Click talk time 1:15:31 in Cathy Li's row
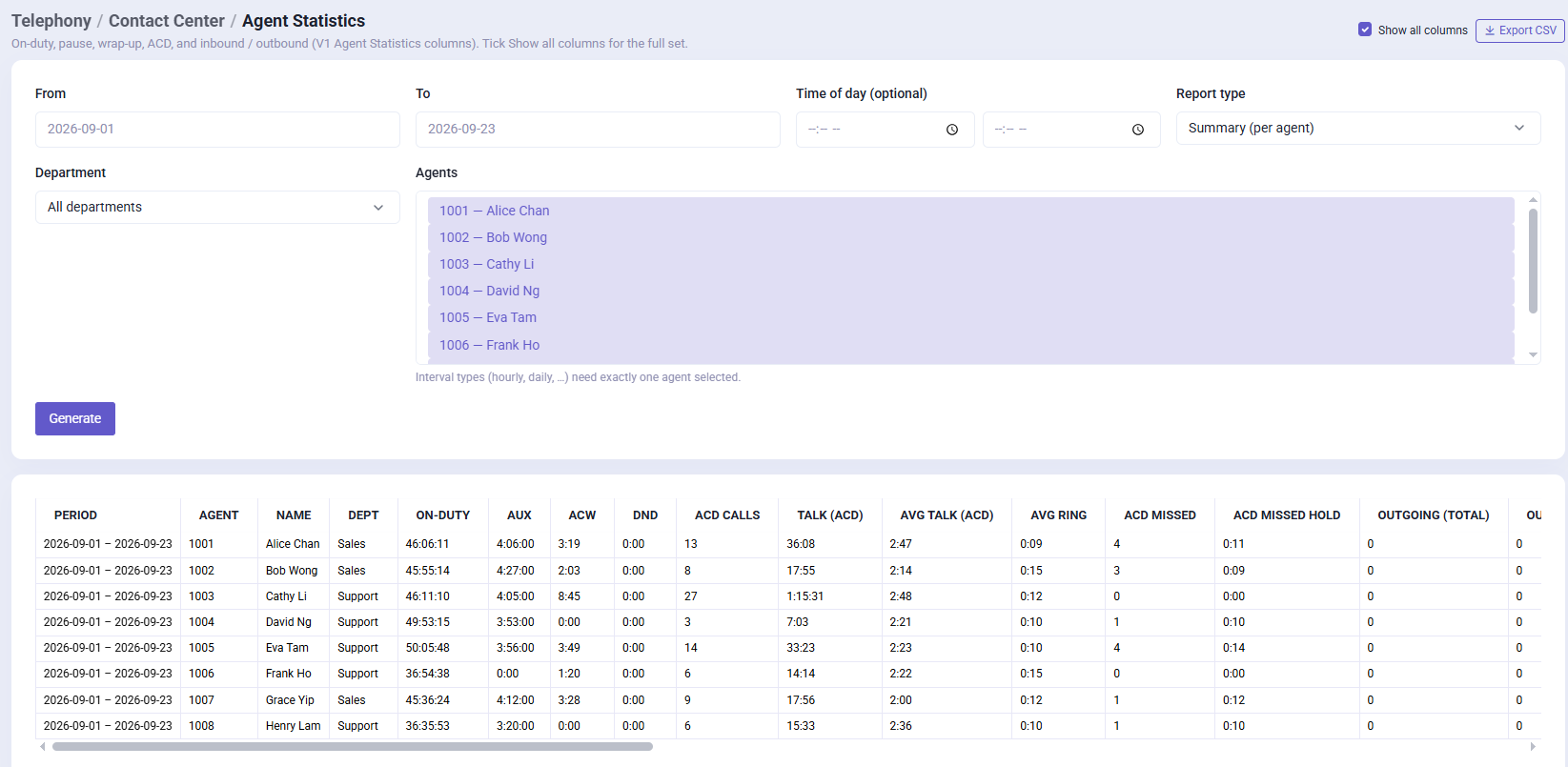This screenshot has height=767, width=1568. [805, 596]
